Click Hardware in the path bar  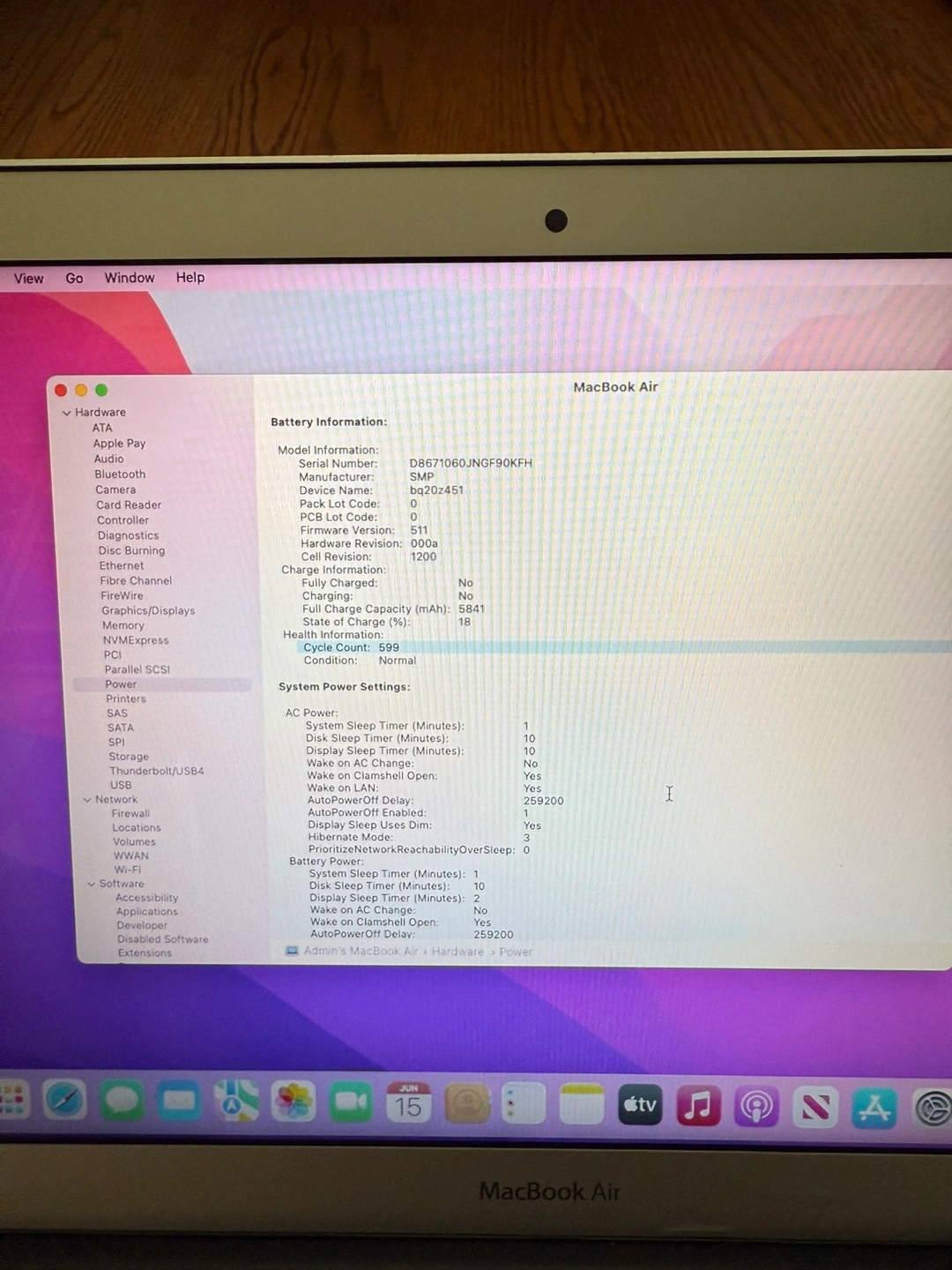click(x=457, y=952)
